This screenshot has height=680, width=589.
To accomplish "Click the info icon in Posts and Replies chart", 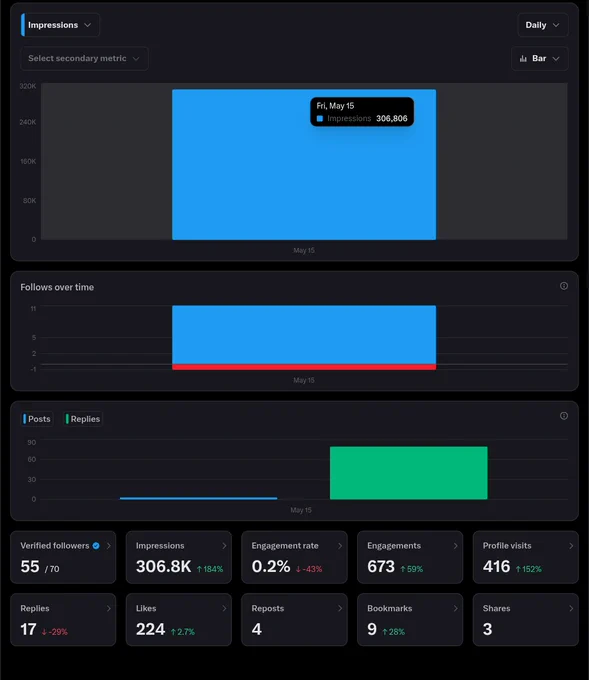I will (563, 416).
